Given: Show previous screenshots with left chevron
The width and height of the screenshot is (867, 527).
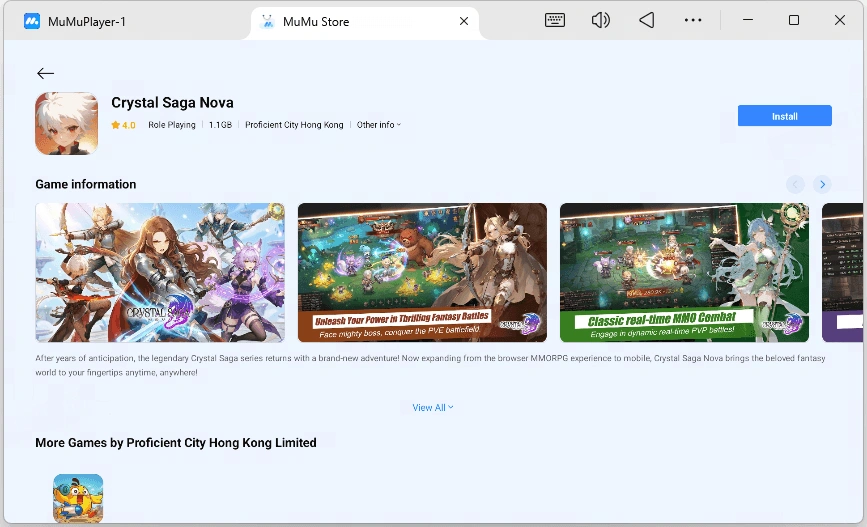Looking at the screenshot, I should coord(795,184).
